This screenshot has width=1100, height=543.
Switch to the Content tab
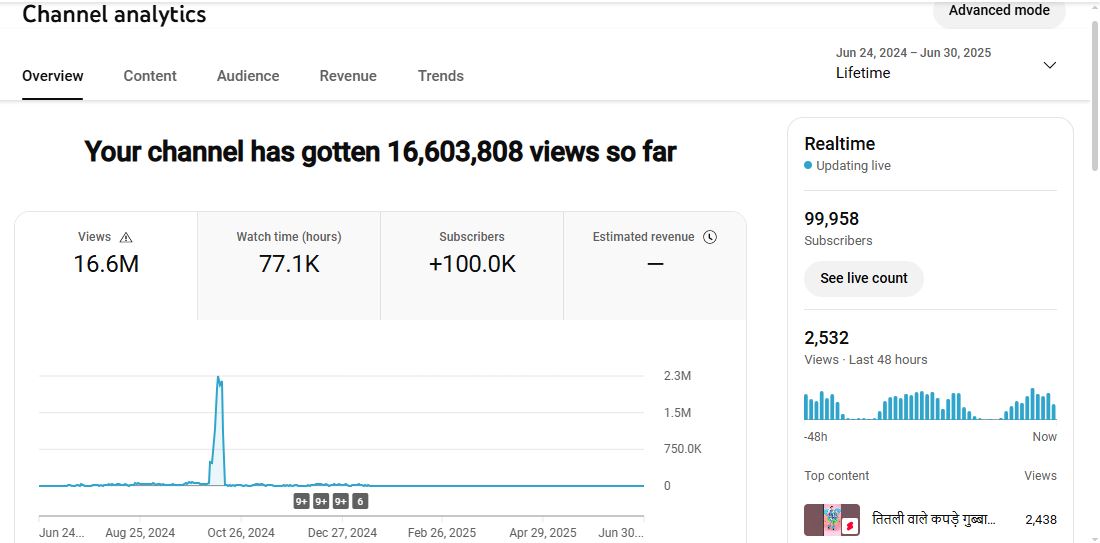150,76
